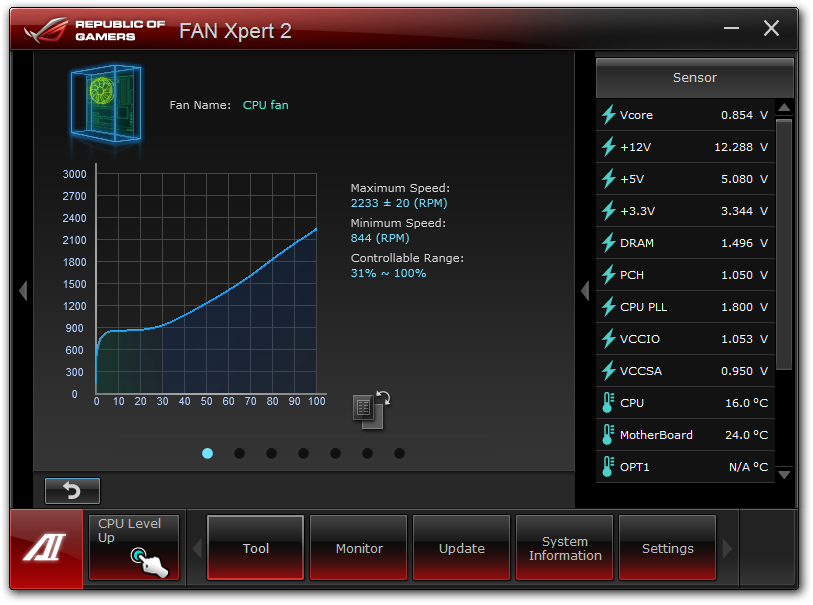Click the VCCSA lightning bolt icon
The width and height of the screenshot is (813, 605).
coord(609,371)
